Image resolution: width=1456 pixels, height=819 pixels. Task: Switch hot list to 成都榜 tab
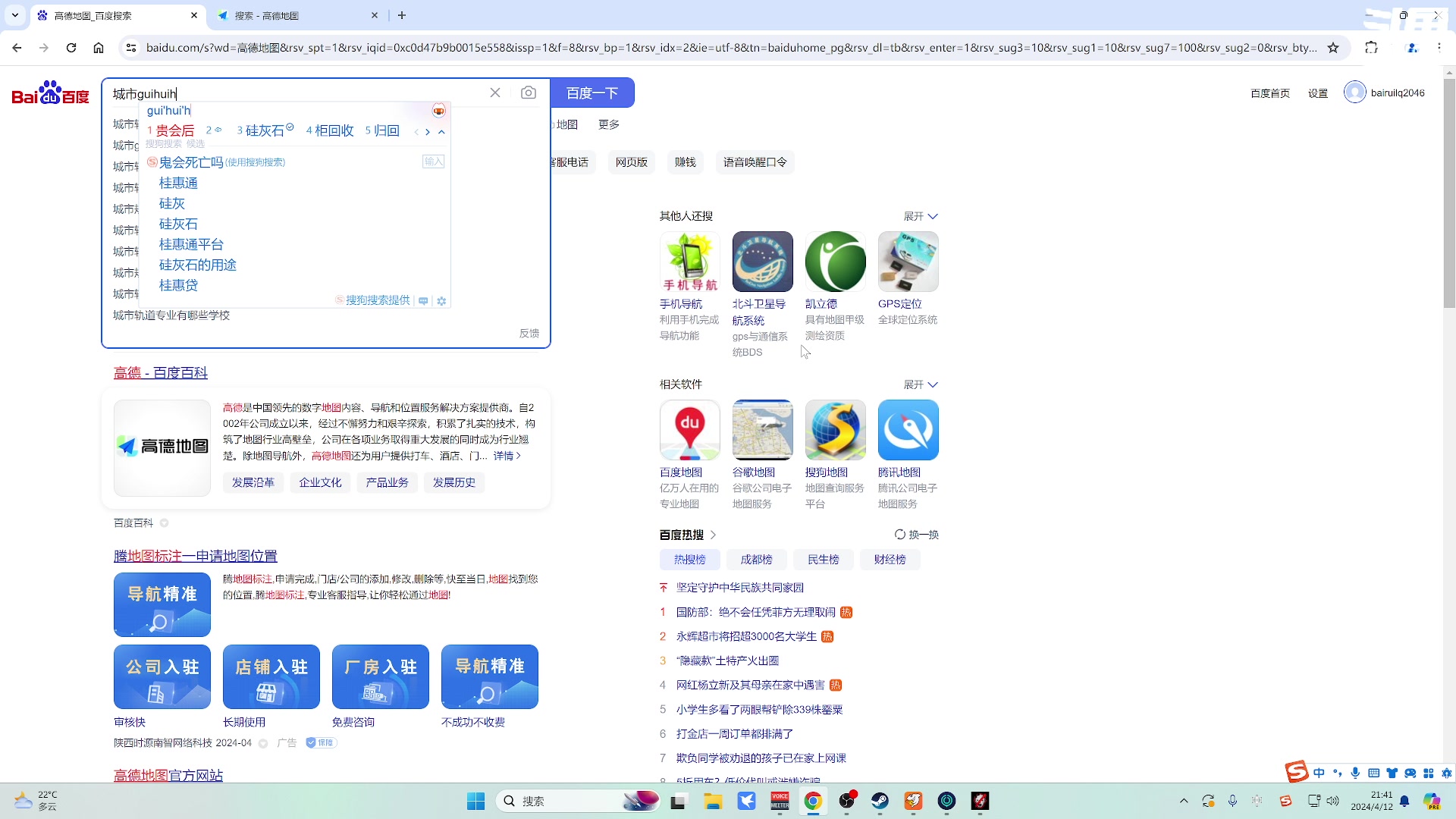point(757,560)
